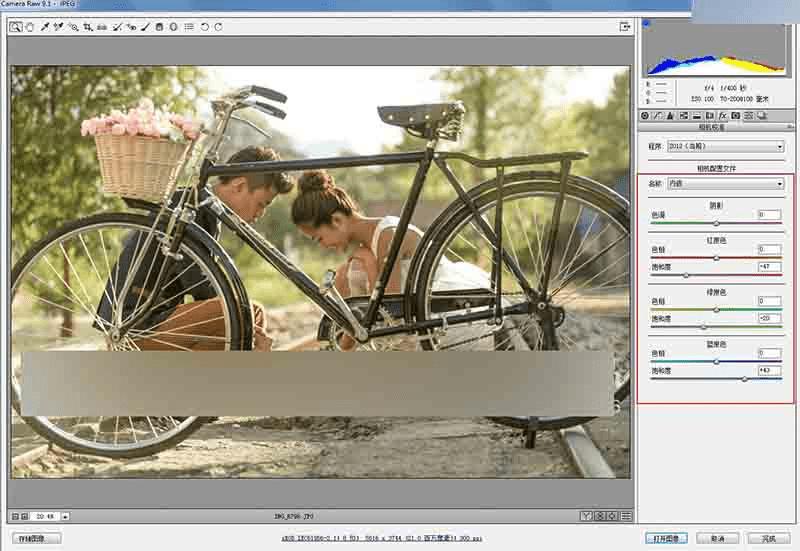Rotate image 90° clockwise

pyautogui.click(x=219, y=27)
